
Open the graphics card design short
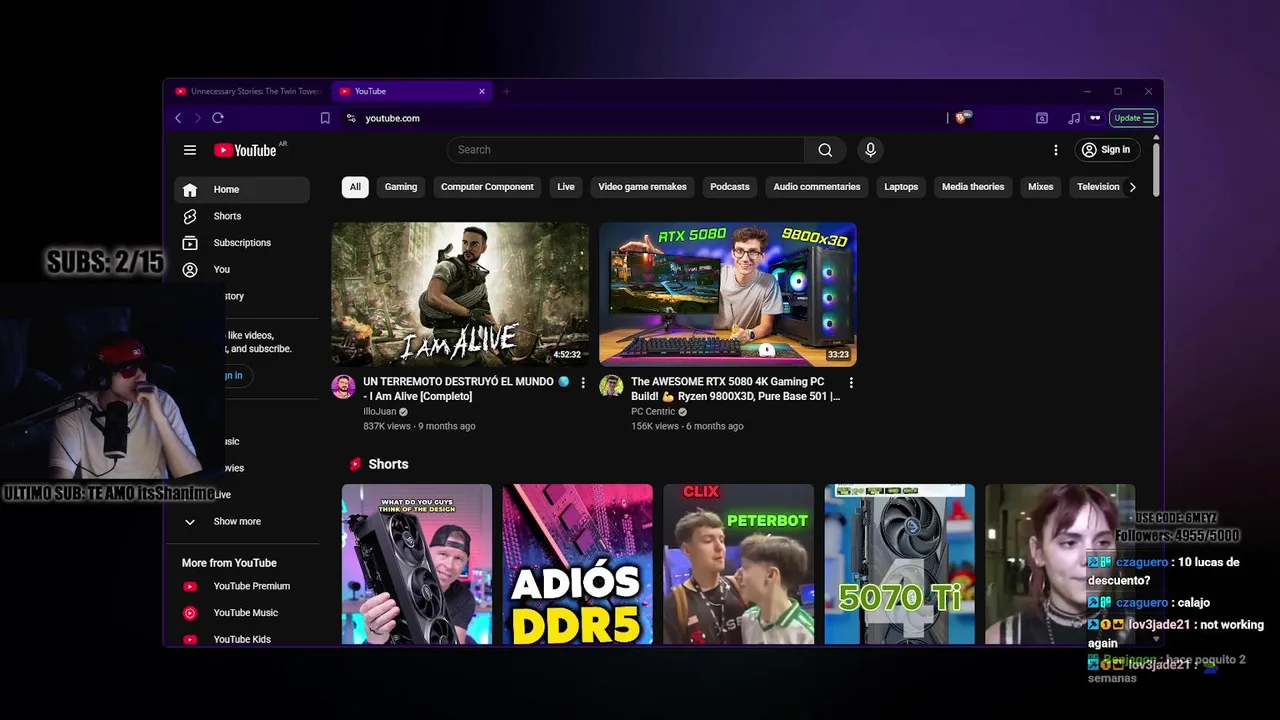click(417, 564)
